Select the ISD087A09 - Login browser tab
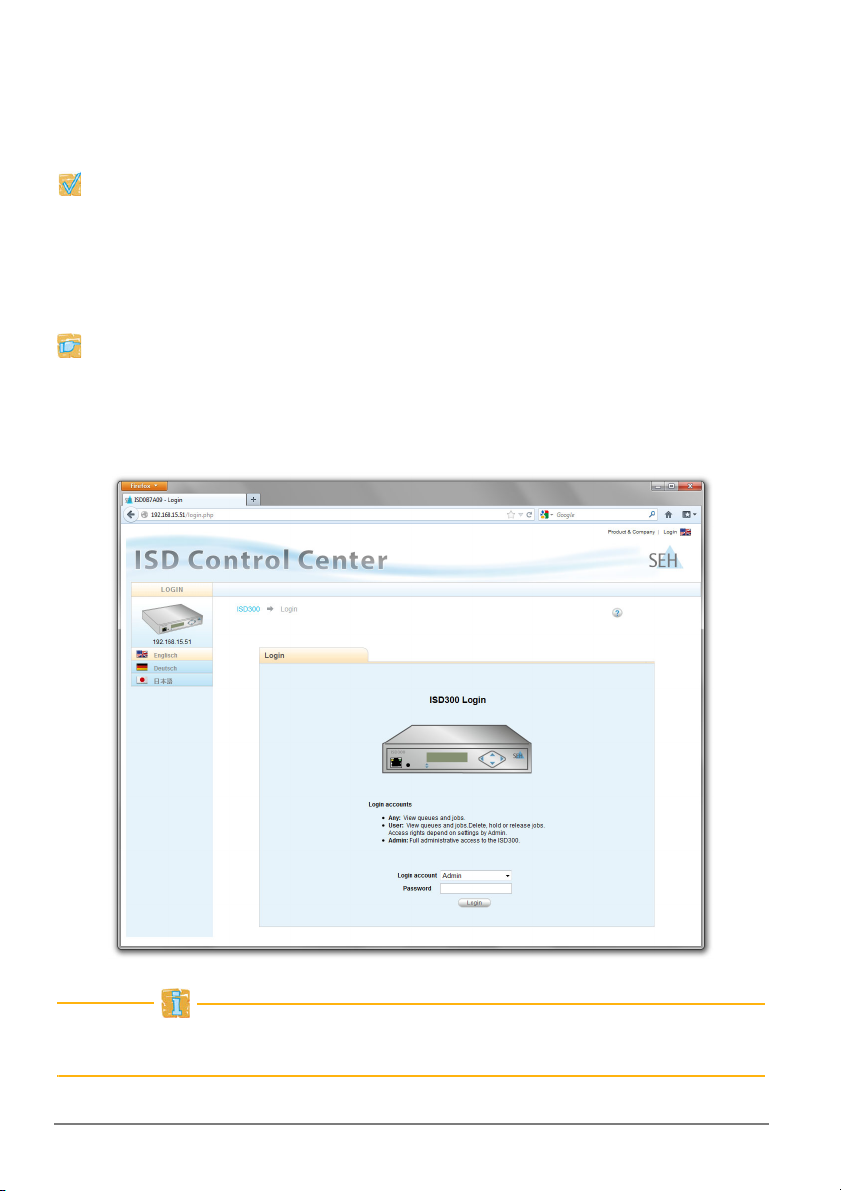Image resolution: width=841 pixels, height=1191 pixels. click(x=184, y=500)
